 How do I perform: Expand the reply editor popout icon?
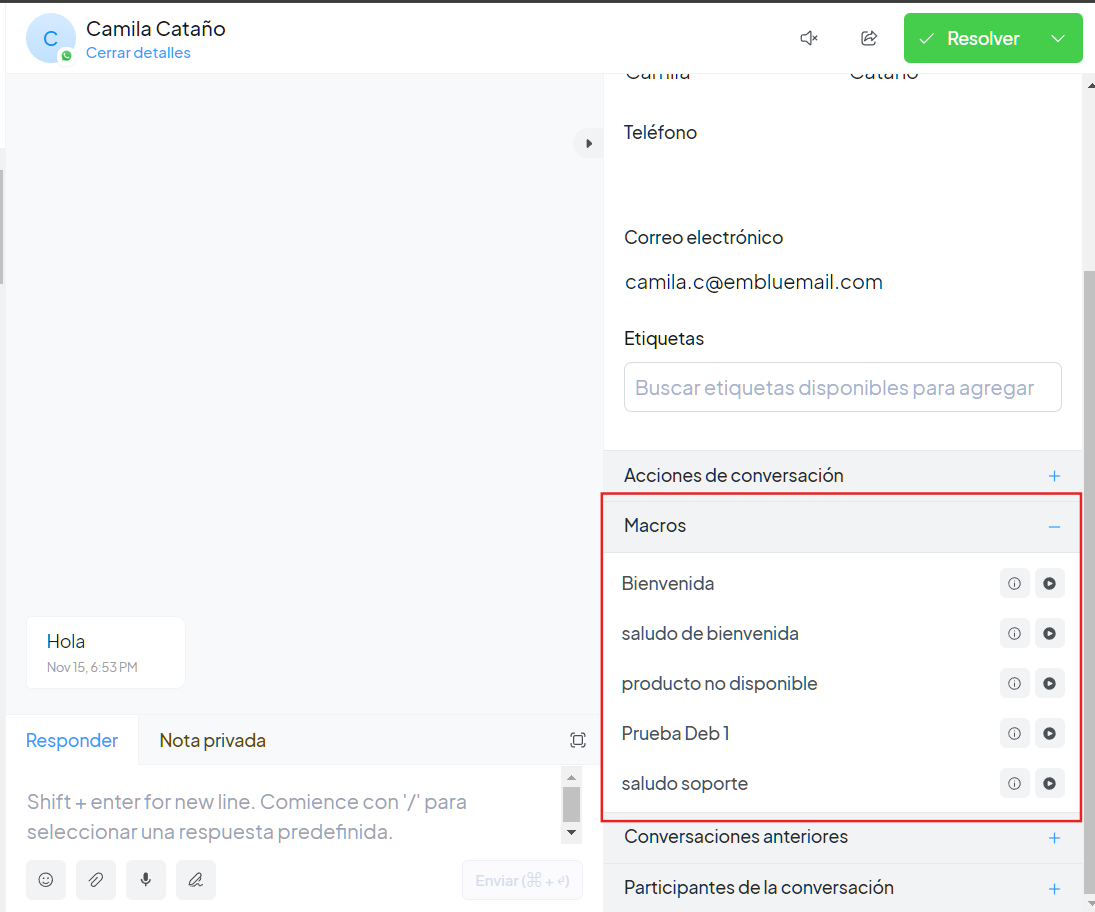(x=578, y=740)
